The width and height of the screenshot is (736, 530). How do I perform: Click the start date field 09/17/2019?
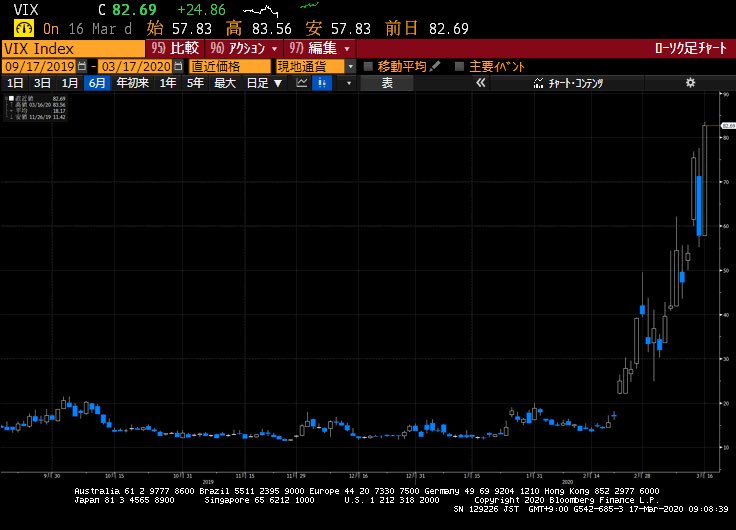pyautogui.click(x=39, y=66)
